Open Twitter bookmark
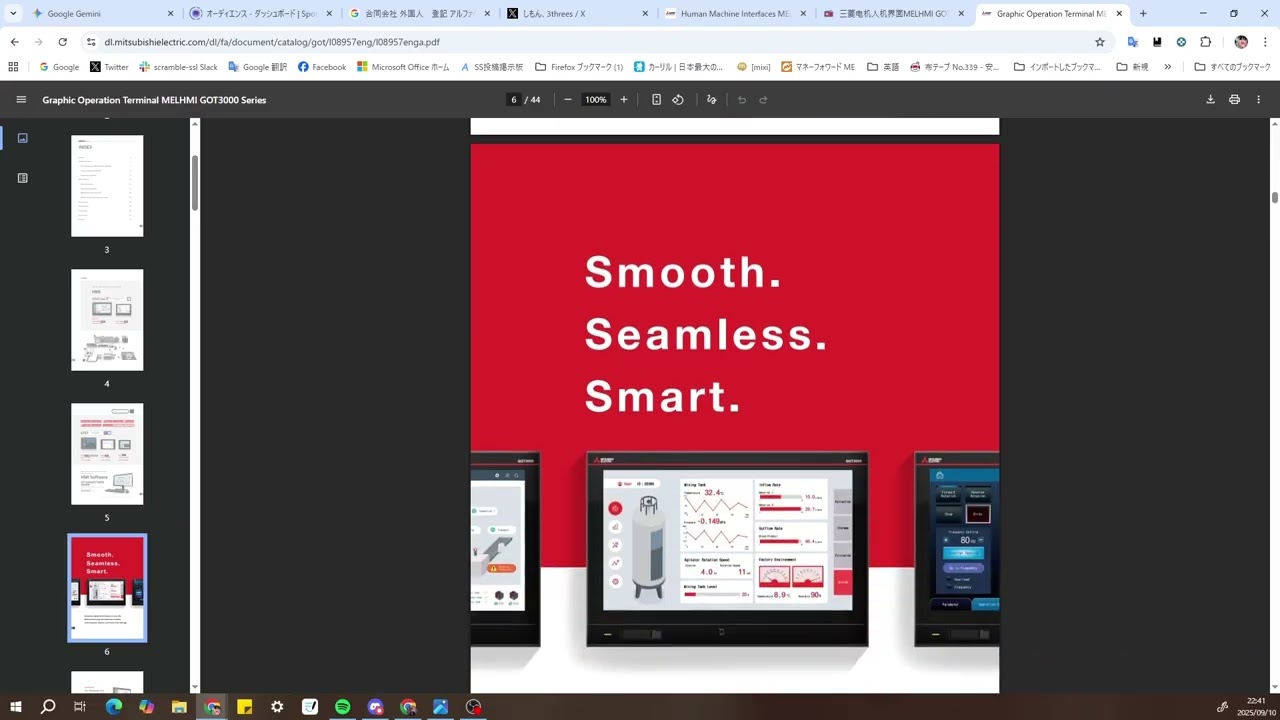Viewport: 1280px width, 720px height. (109, 67)
